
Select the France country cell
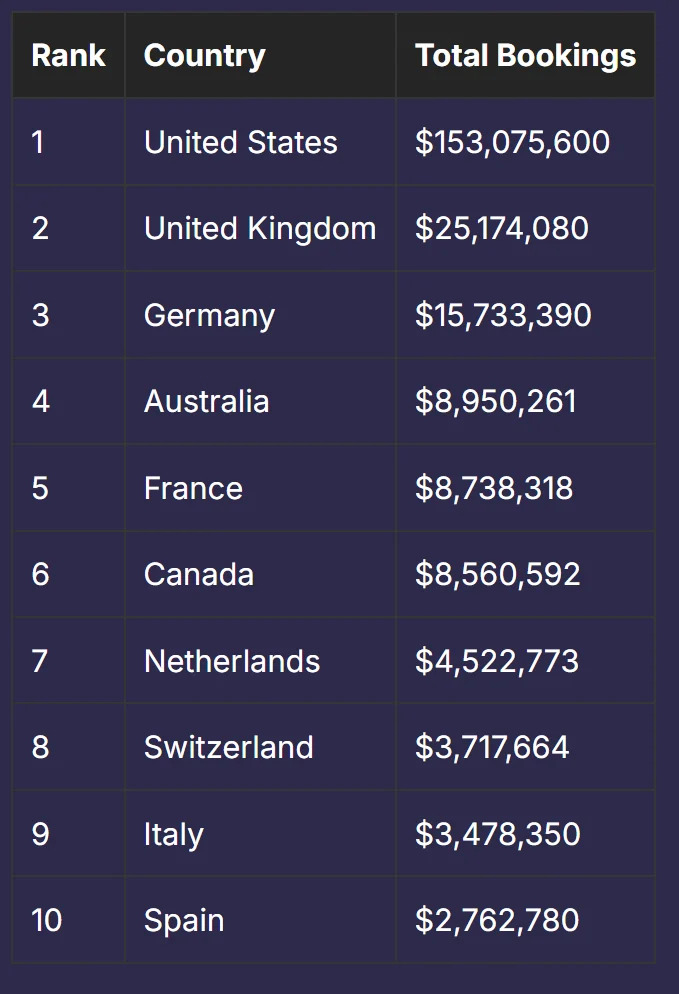click(193, 488)
